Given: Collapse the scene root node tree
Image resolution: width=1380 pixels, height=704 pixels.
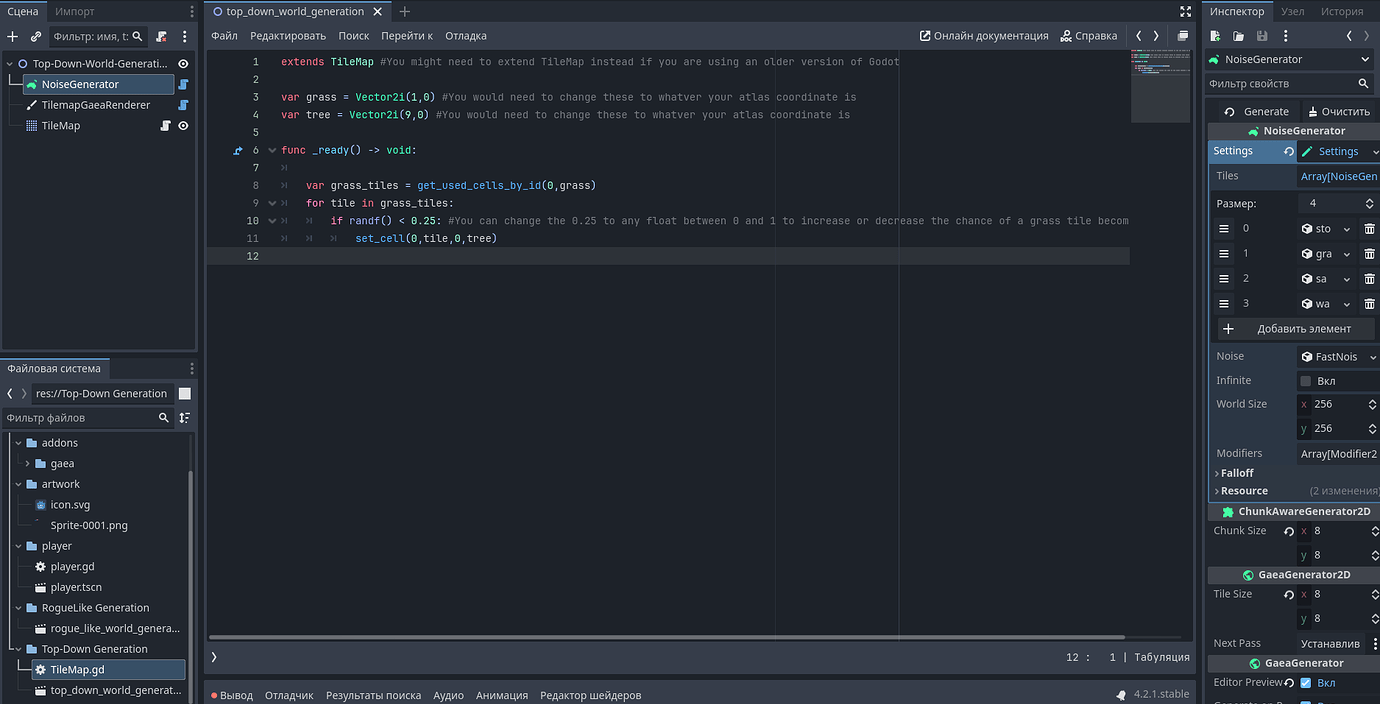Looking at the screenshot, I should coord(10,62).
